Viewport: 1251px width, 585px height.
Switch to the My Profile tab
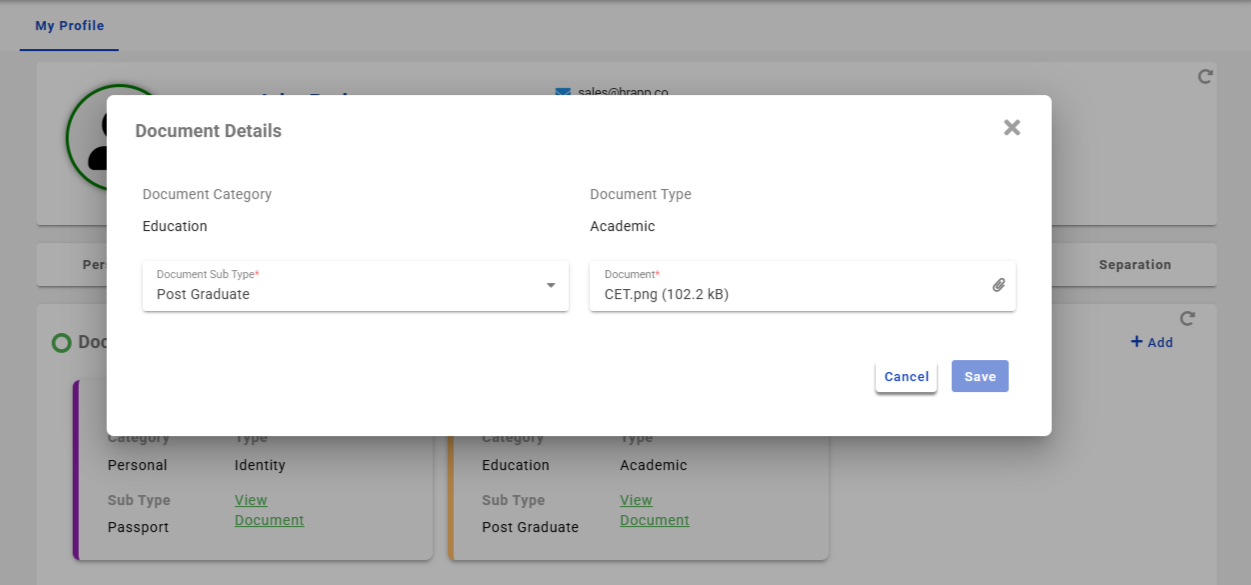click(x=69, y=26)
